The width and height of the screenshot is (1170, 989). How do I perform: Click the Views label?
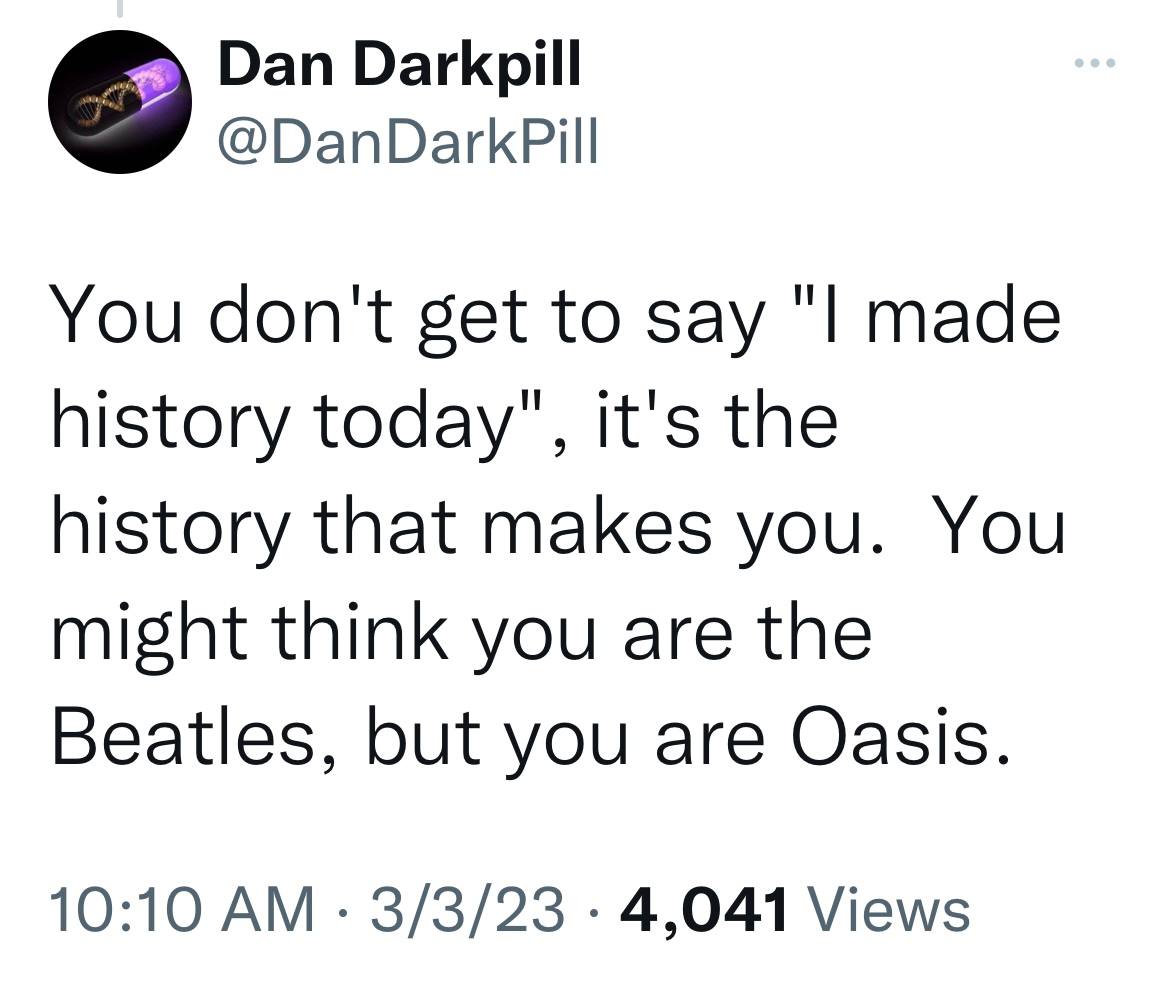pyautogui.click(x=889, y=909)
